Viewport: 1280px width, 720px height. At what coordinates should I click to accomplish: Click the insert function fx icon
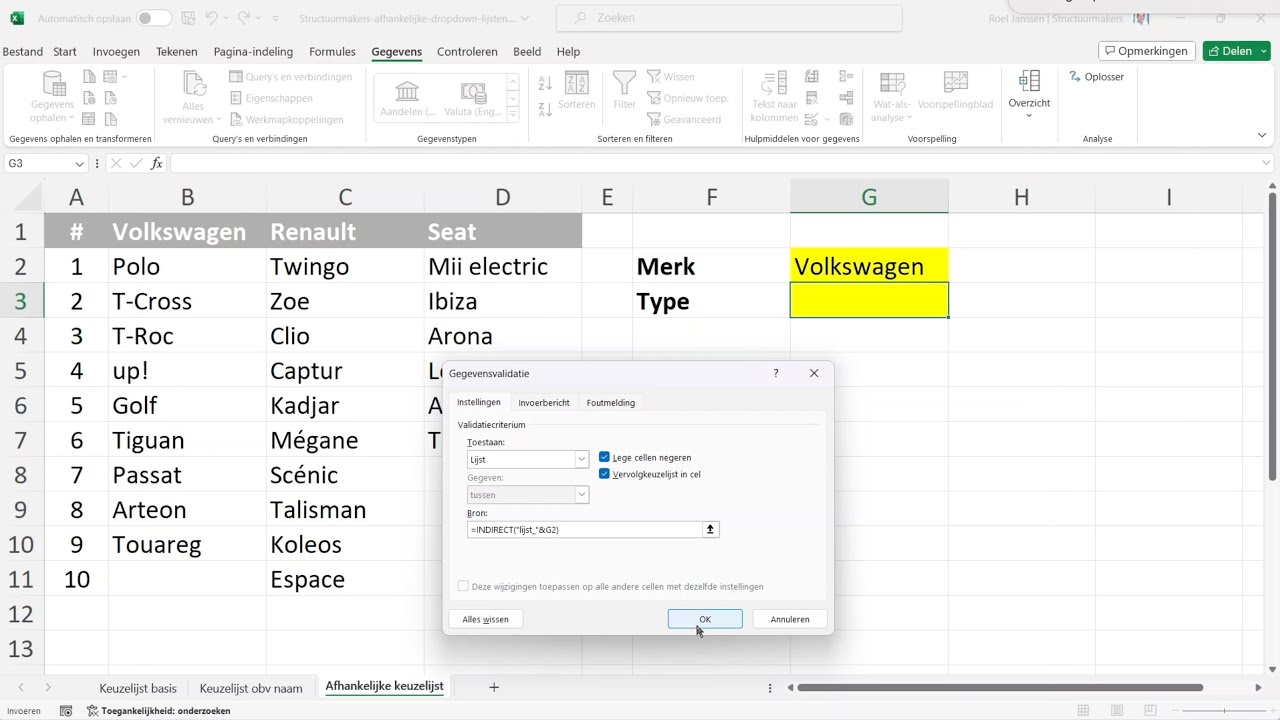(157, 163)
